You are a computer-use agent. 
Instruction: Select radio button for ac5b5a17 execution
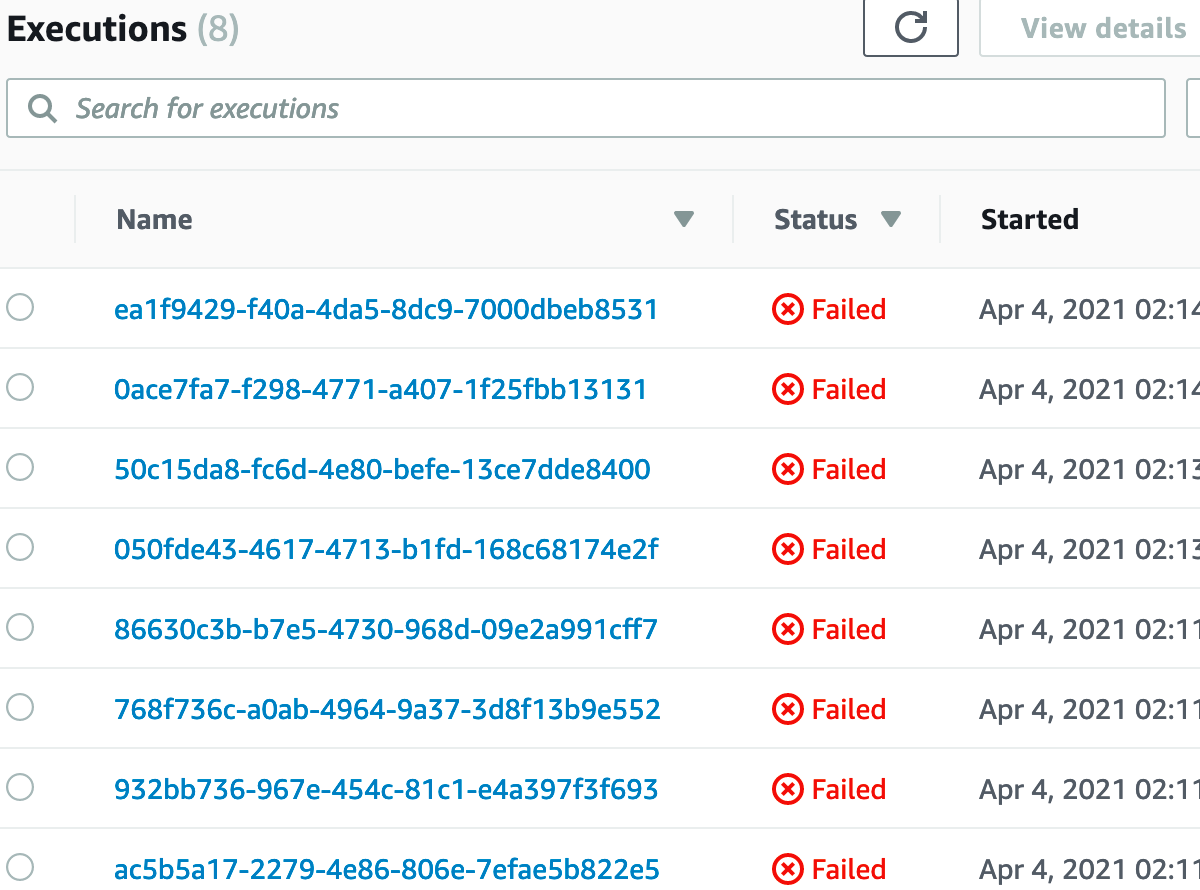21,868
